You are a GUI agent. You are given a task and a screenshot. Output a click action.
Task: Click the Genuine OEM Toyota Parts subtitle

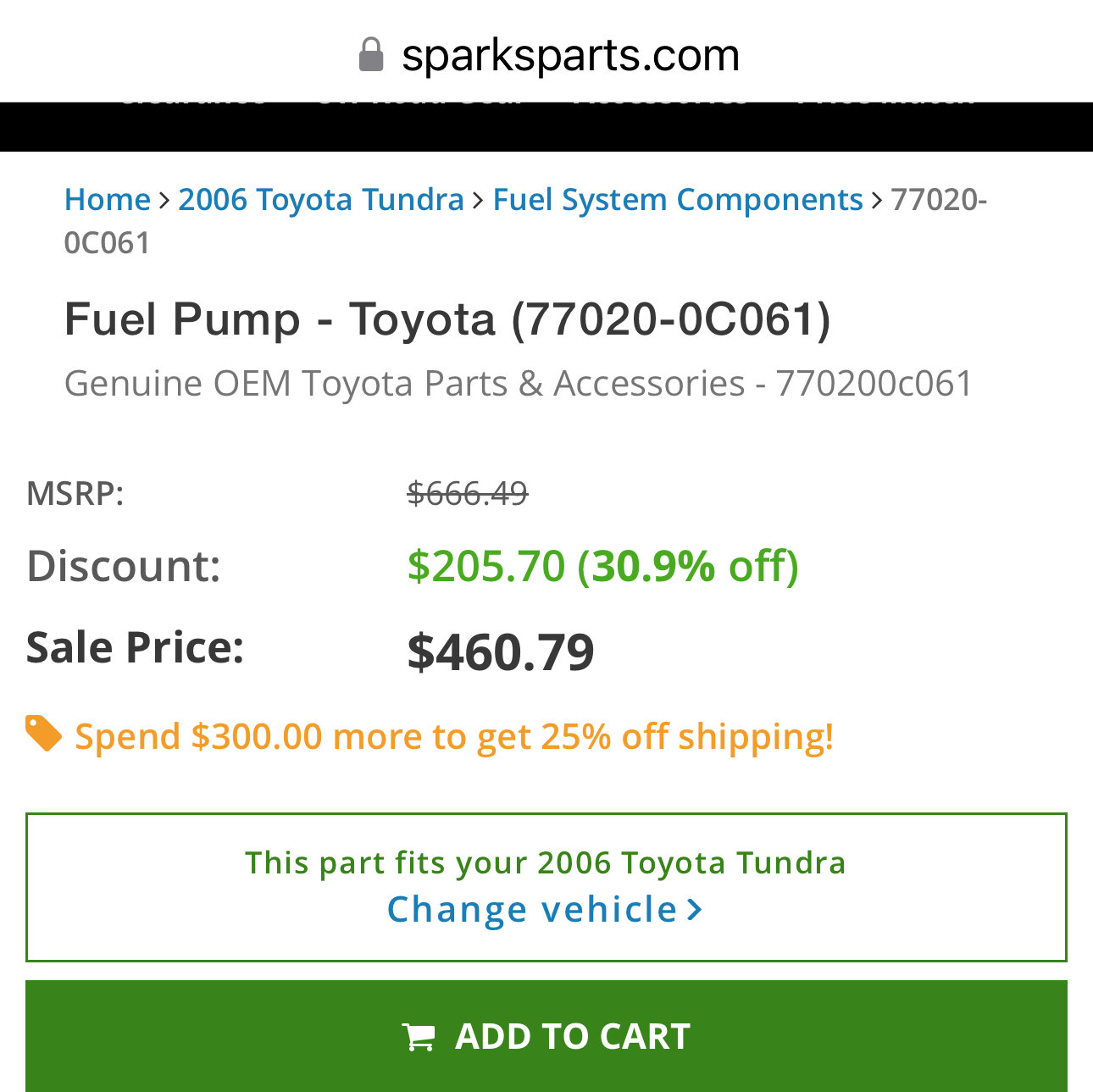(519, 383)
